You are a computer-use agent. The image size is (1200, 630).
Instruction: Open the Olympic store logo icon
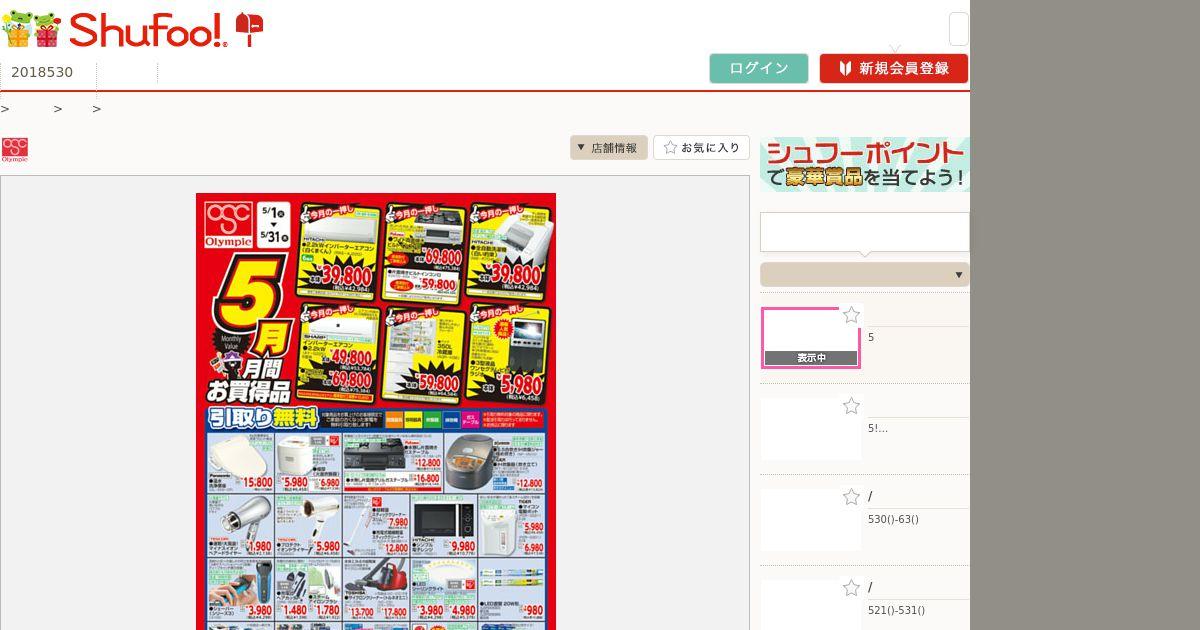click(x=15, y=150)
